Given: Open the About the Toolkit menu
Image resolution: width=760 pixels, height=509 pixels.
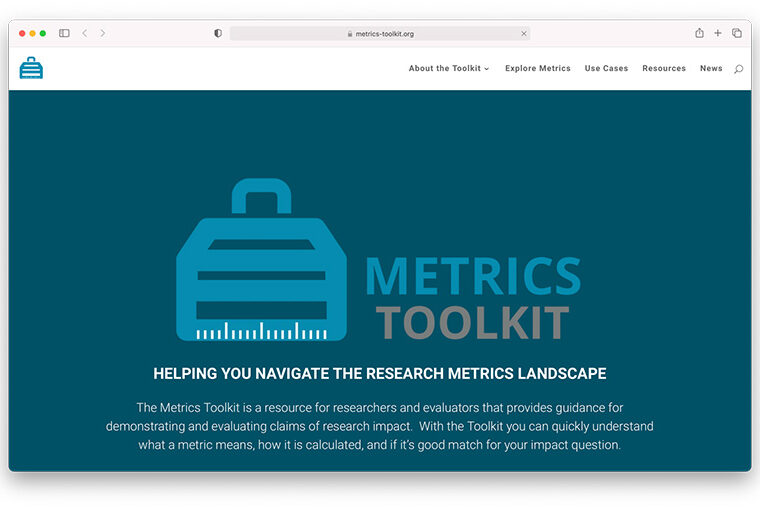Looking at the screenshot, I should [449, 68].
